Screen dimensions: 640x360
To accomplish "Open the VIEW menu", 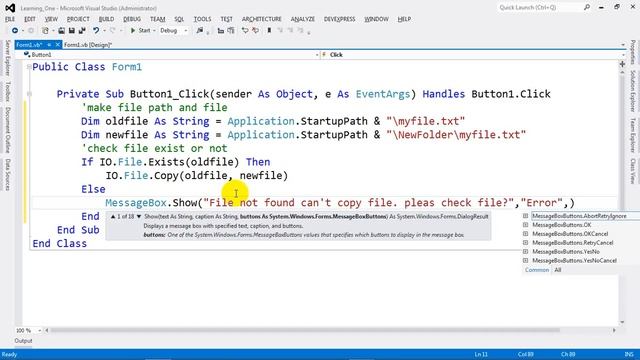I will click(51, 19).
